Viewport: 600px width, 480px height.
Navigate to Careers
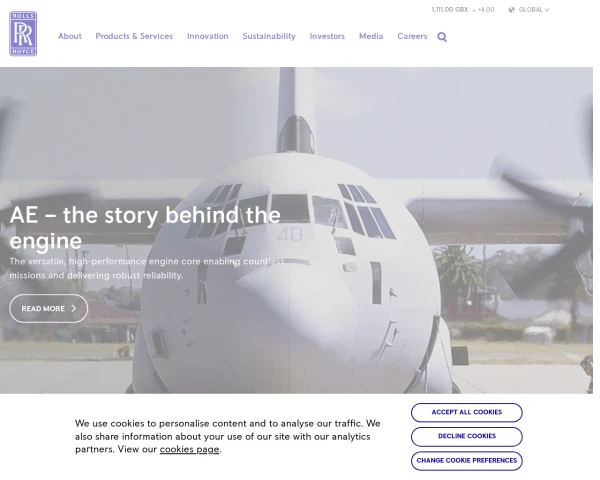(x=412, y=36)
